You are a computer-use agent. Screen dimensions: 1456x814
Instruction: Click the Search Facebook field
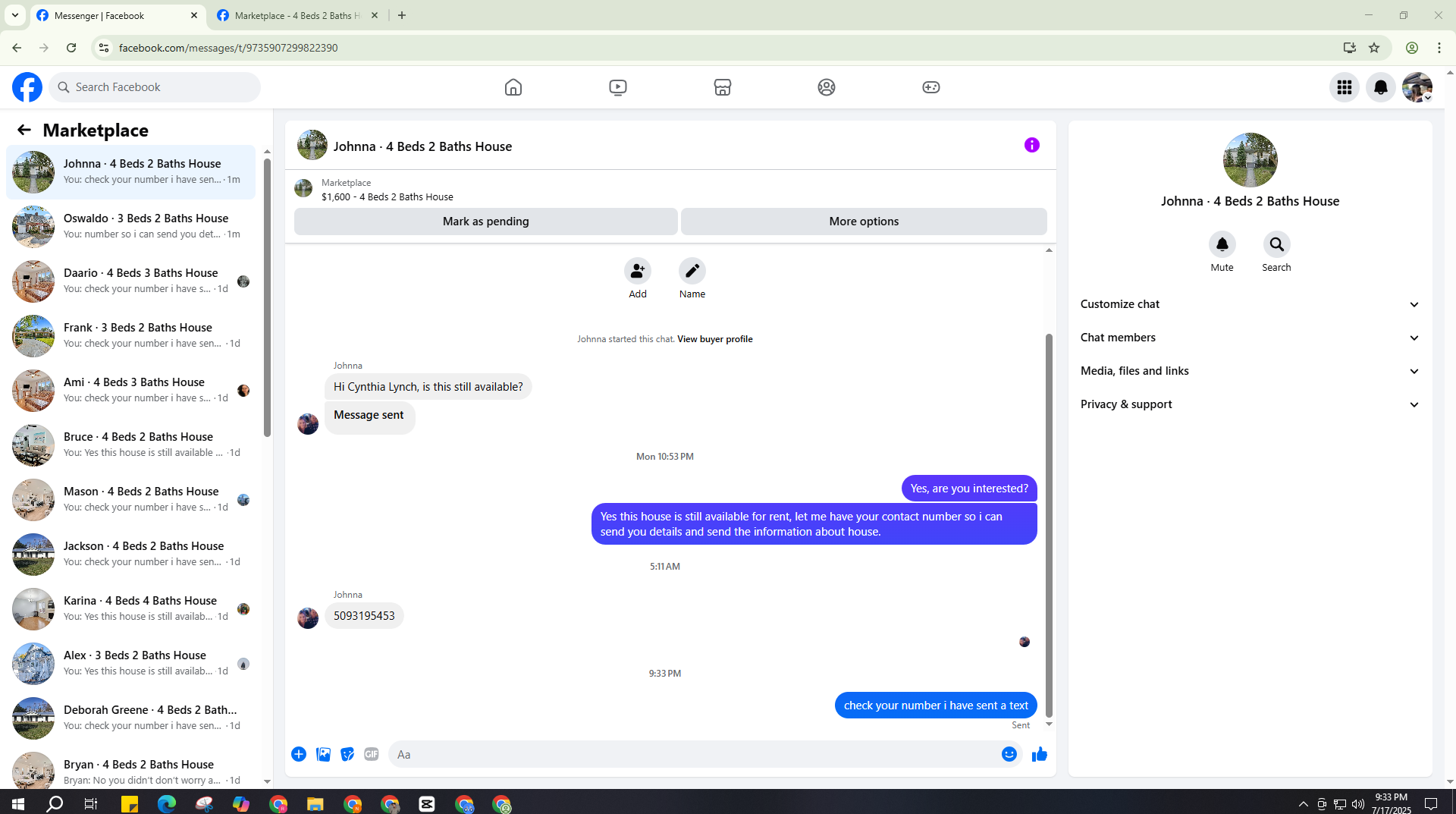point(155,87)
